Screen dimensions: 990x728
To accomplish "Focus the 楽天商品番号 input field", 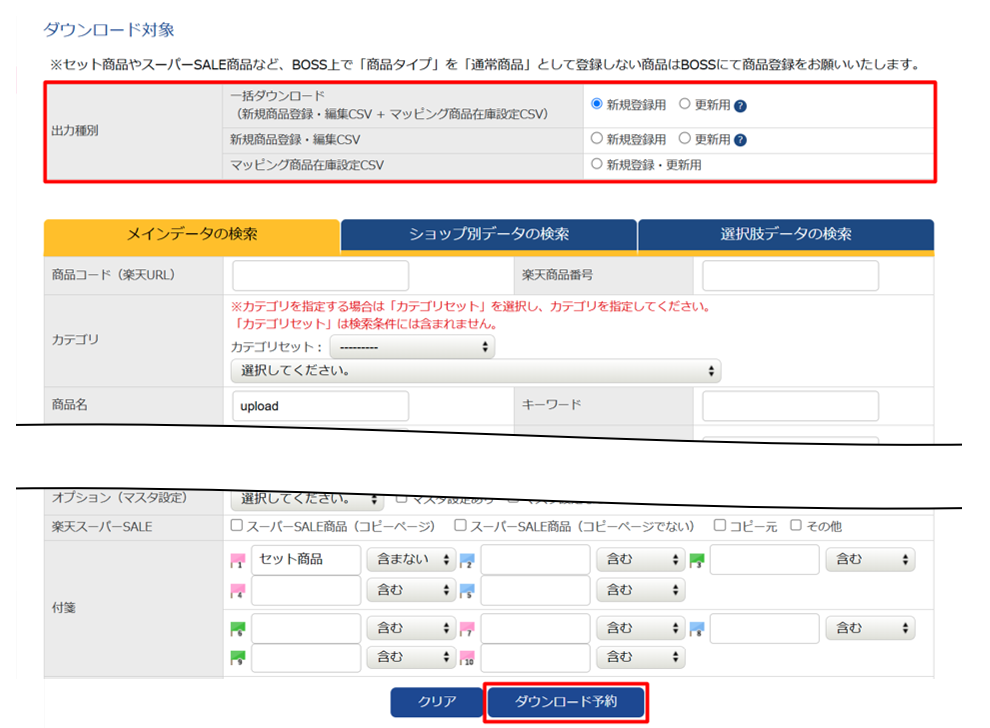I will coord(790,276).
